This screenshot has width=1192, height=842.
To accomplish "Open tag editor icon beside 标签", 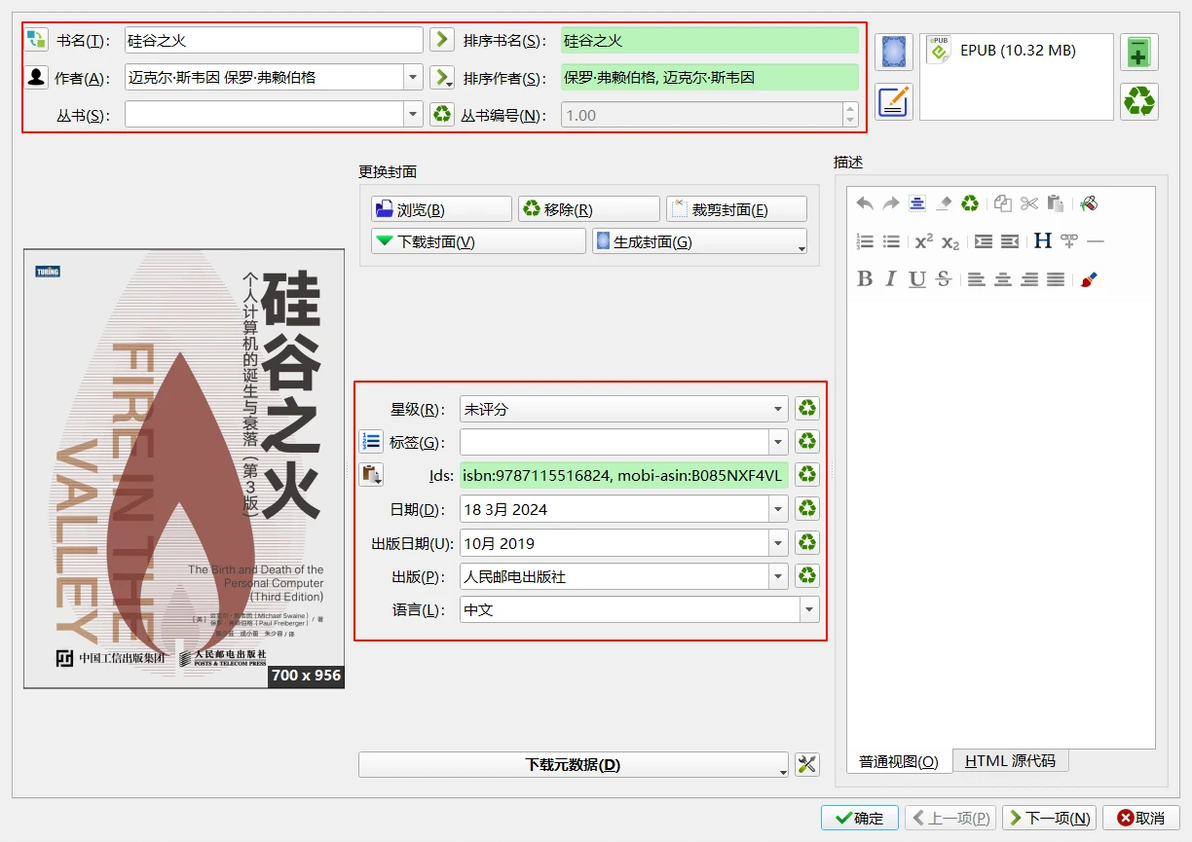I will point(371,442).
